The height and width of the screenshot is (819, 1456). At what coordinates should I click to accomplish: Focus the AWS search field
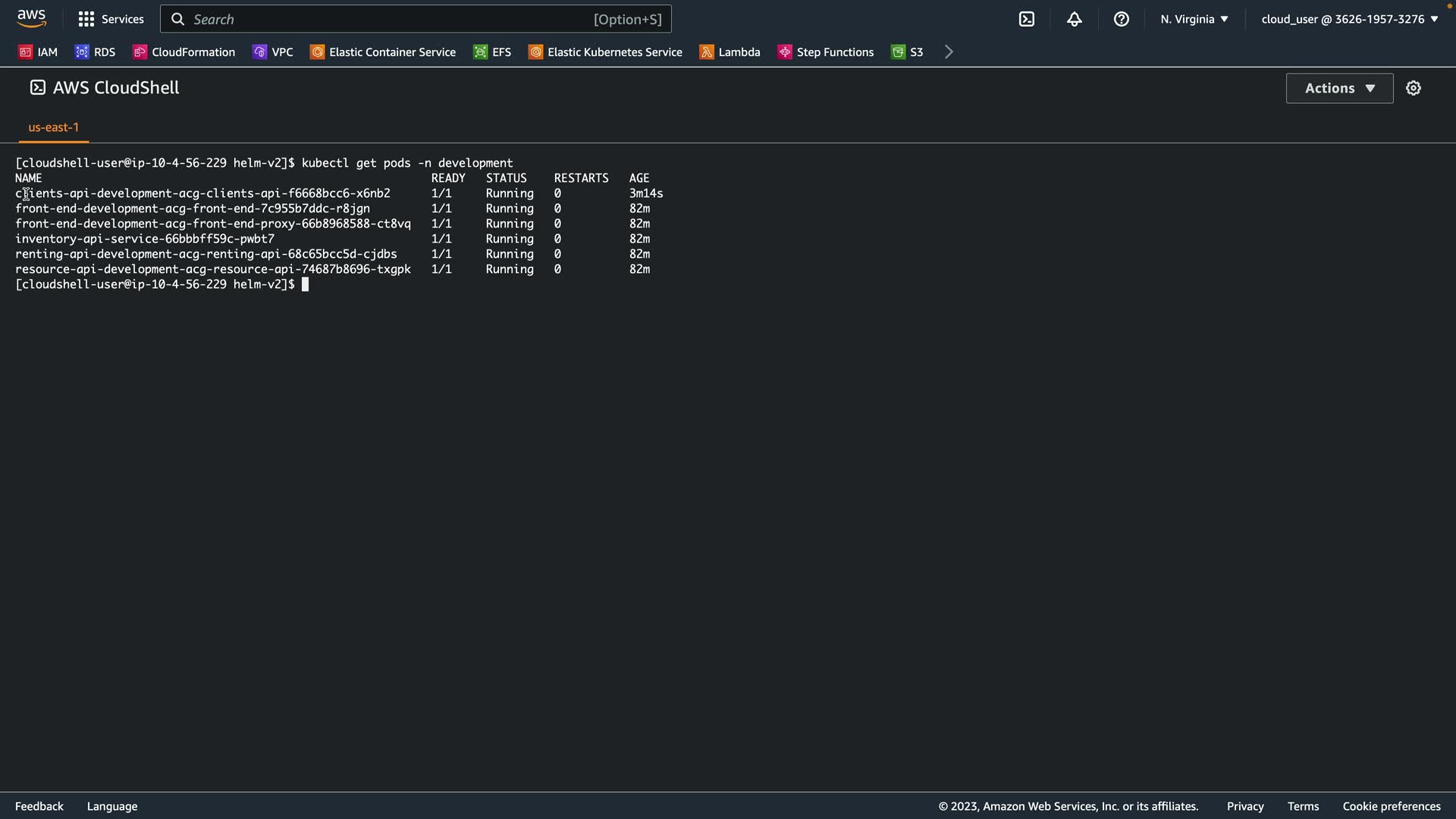(416, 19)
